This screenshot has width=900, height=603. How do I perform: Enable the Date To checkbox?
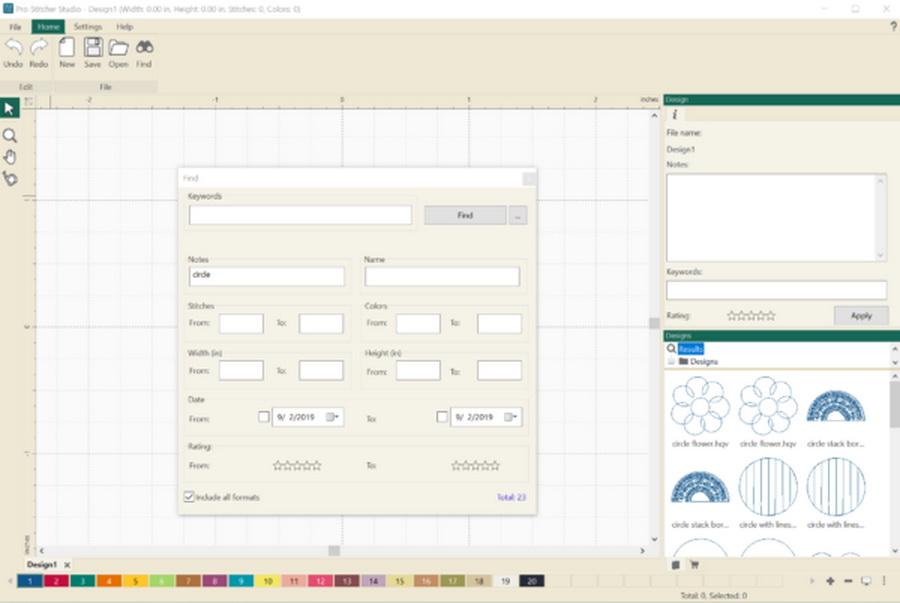442,417
